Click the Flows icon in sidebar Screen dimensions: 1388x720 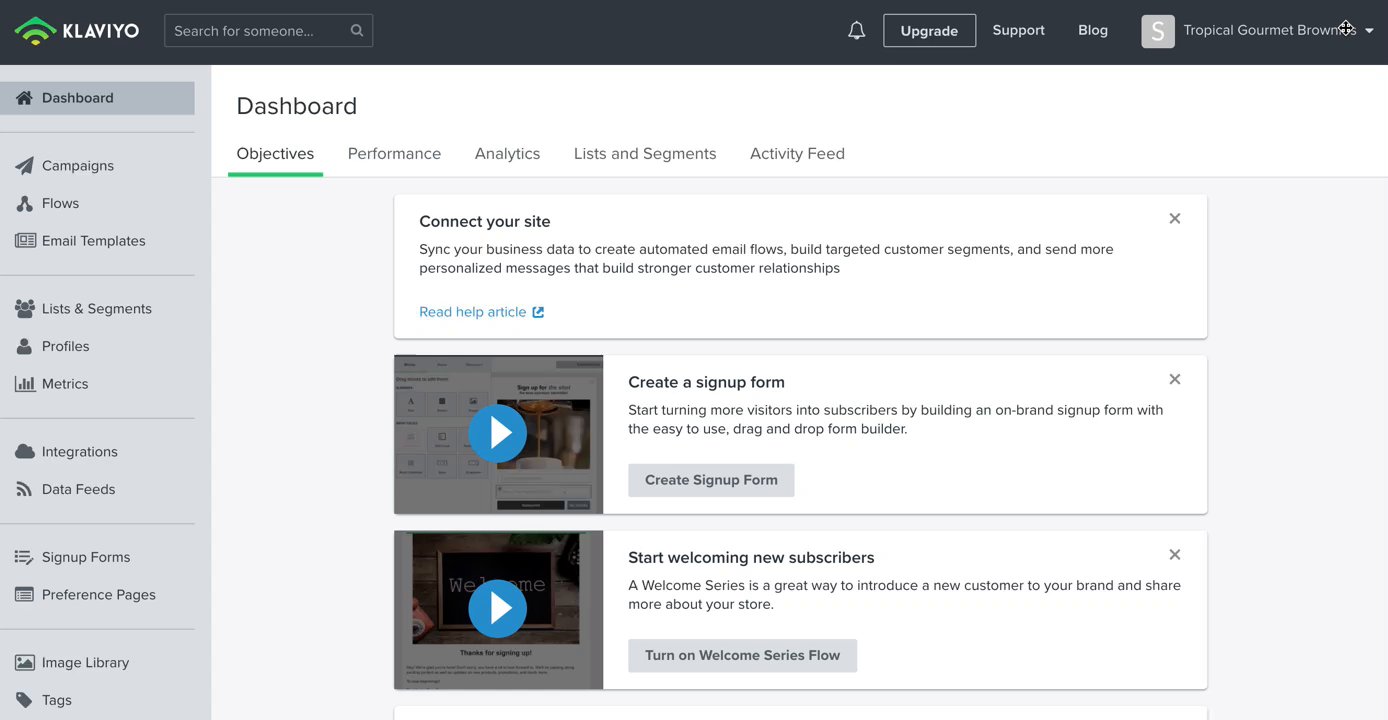point(25,204)
